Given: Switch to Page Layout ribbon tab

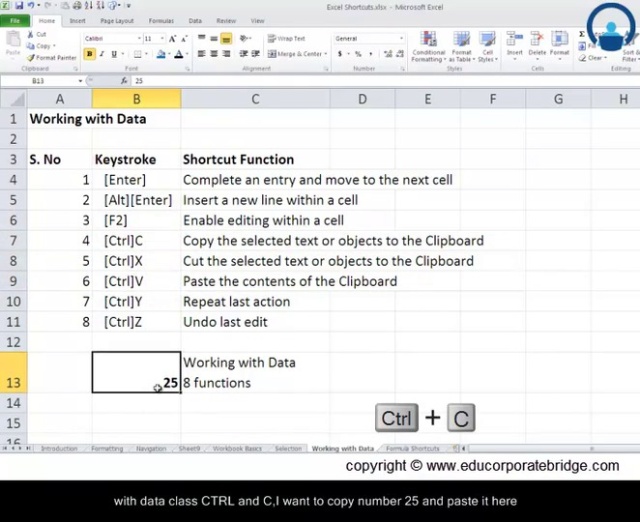Looking at the screenshot, I should [x=117, y=21].
